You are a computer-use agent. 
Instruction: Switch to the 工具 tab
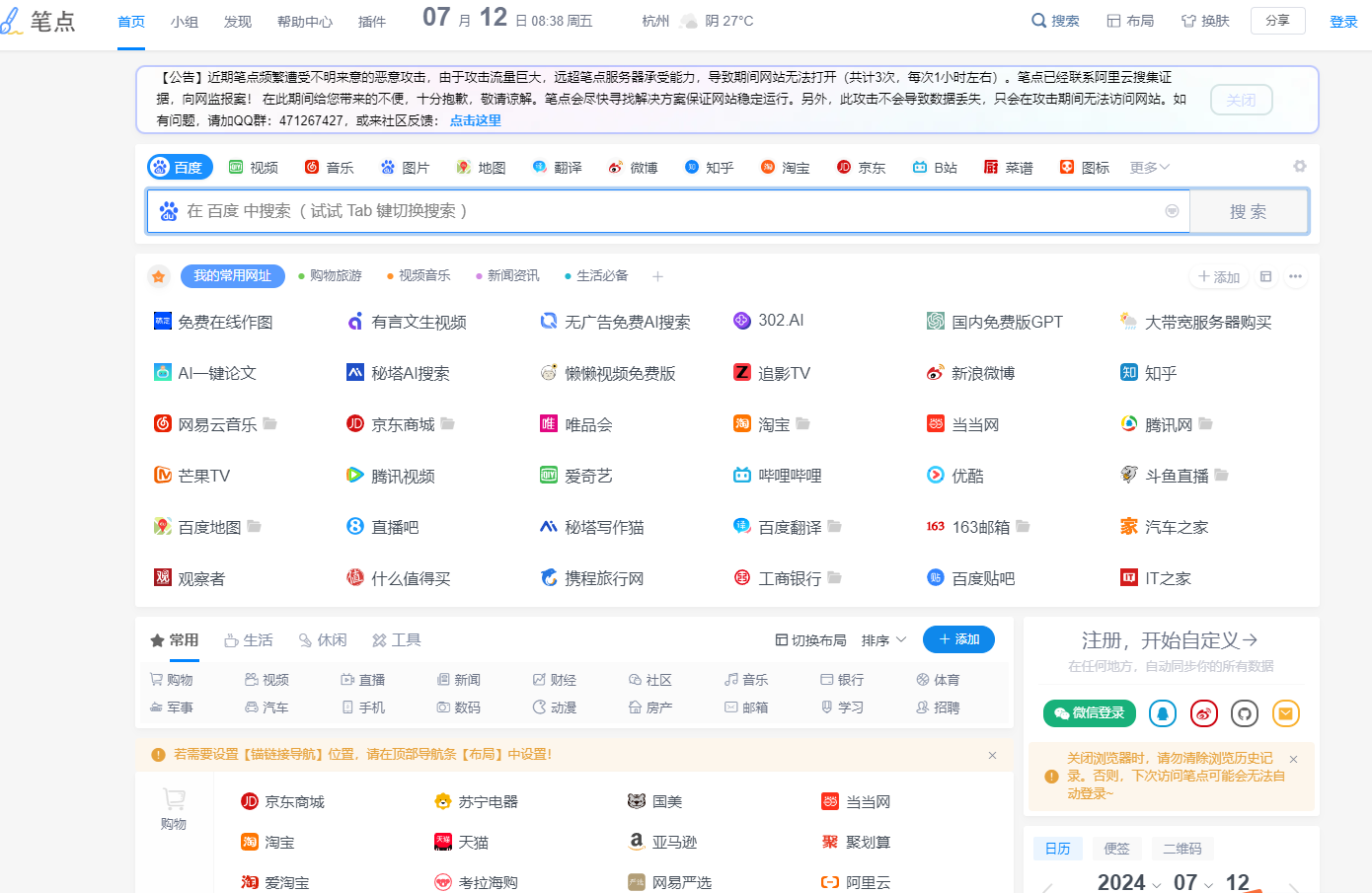[397, 640]
